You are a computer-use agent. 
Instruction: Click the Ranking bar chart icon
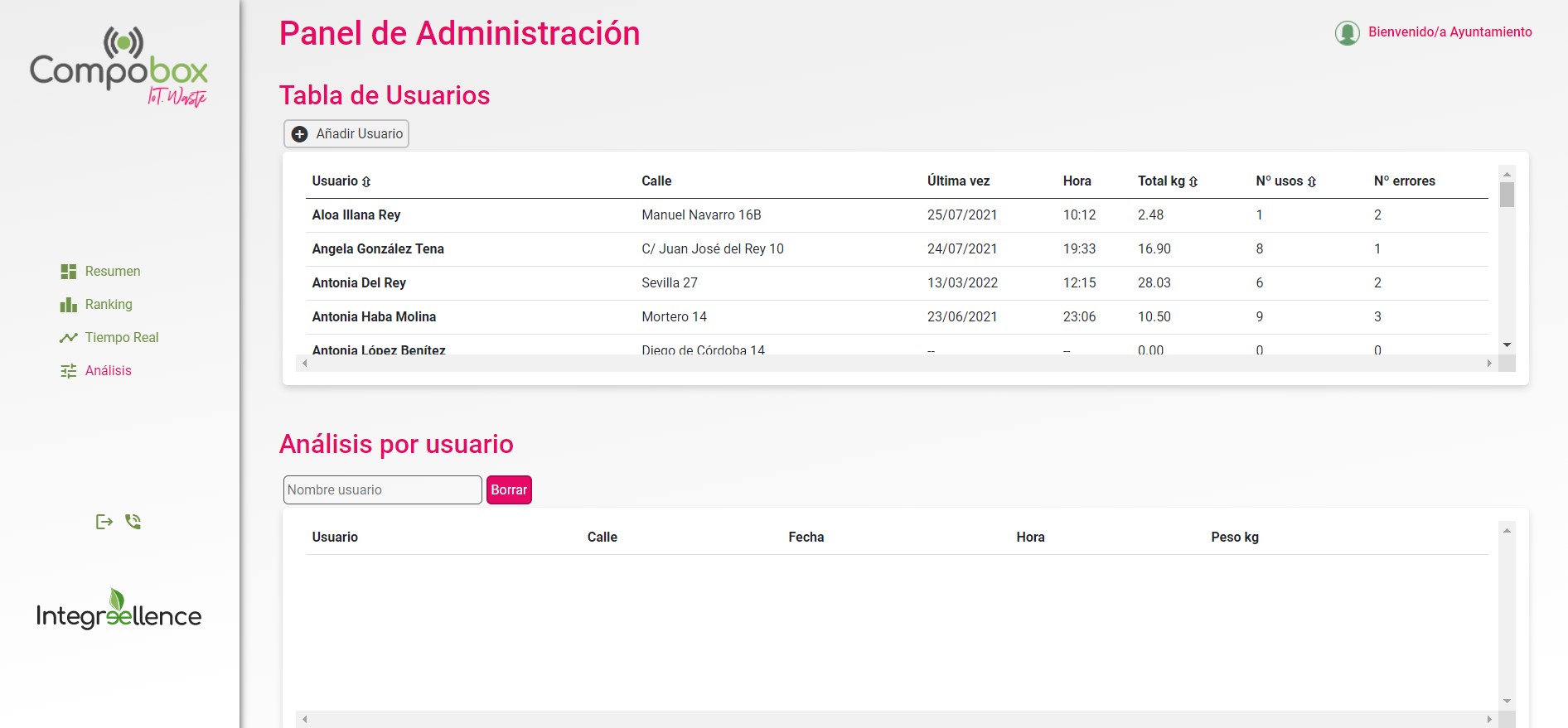(x=68, y=305)
